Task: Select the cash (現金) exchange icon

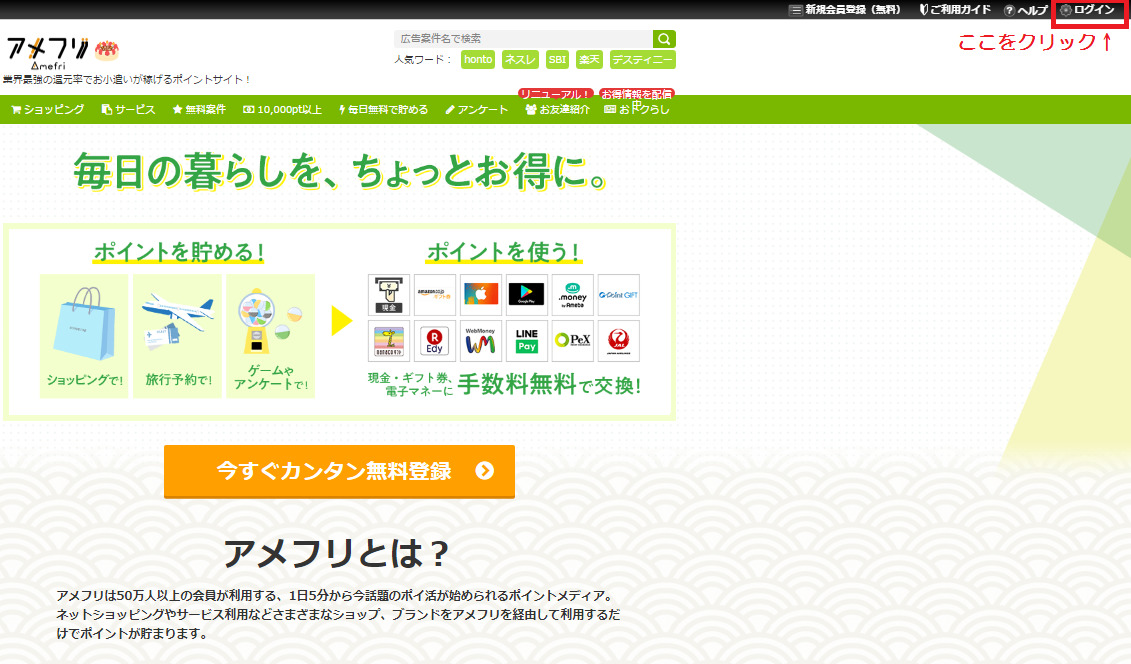Action: (389, 294)
